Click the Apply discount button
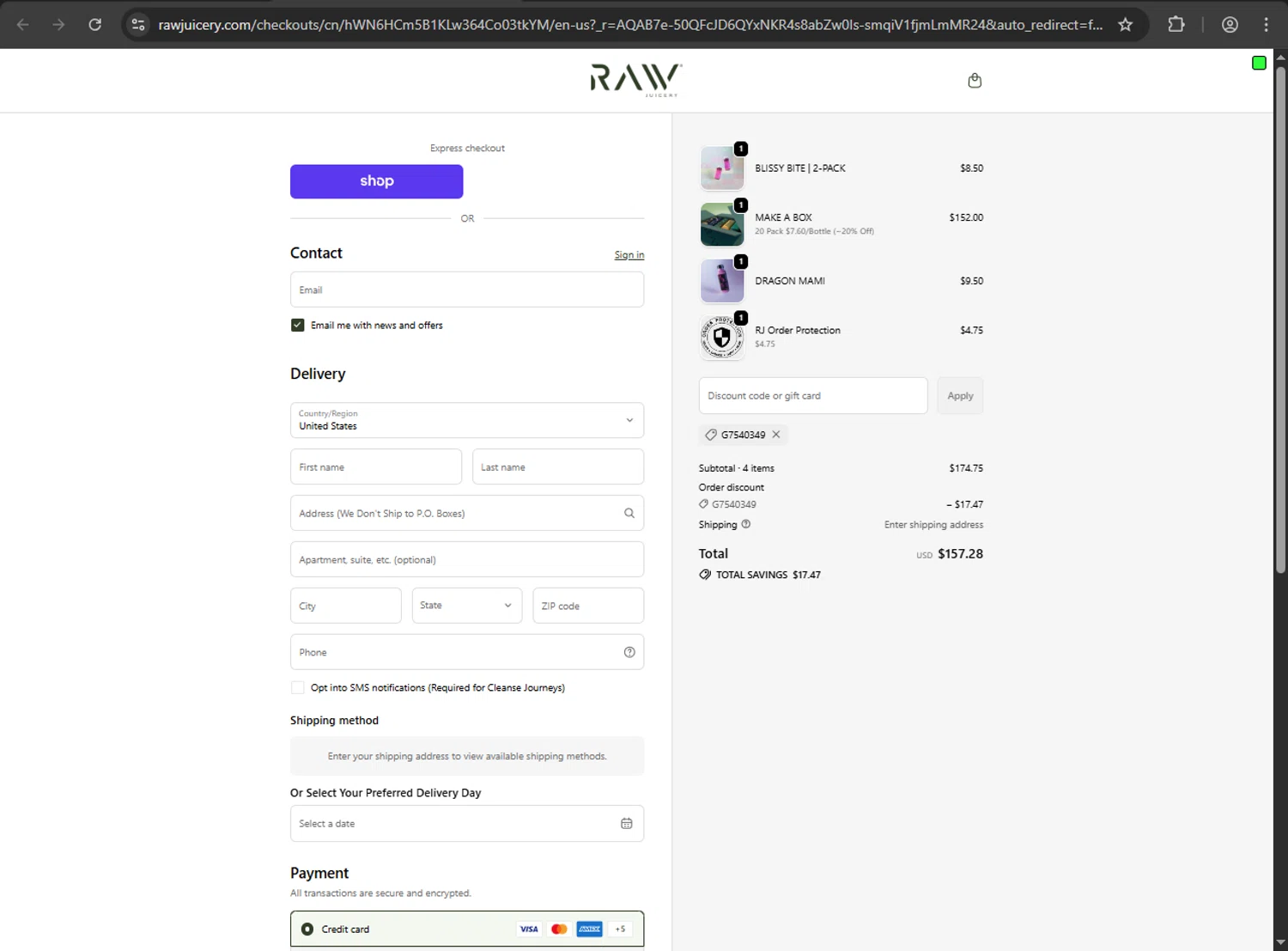Viewport: 1288px width, 951px height. tap(960, 396)
